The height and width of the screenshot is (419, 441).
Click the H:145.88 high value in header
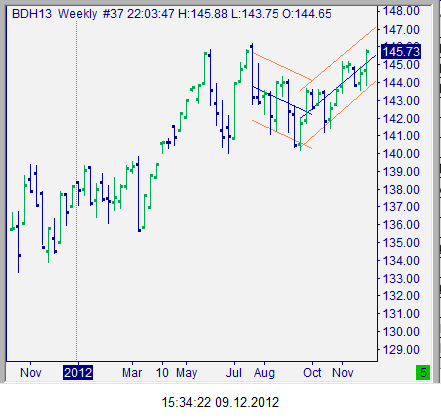click(203, 14)
